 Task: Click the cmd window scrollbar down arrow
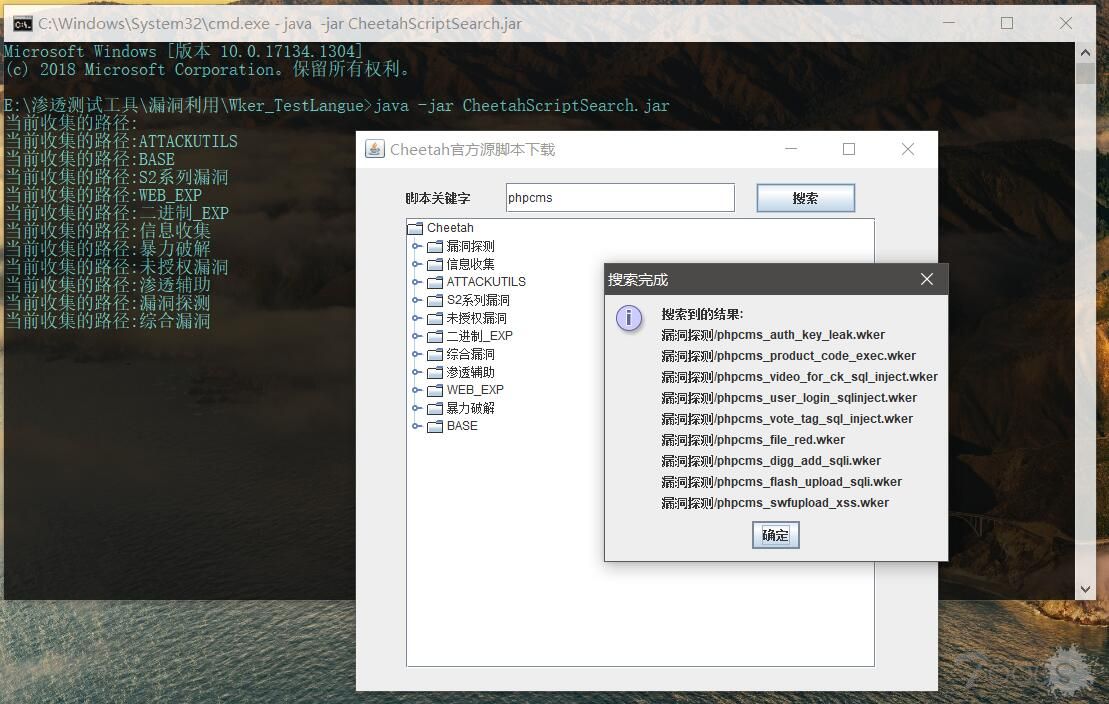[x=1085, y=589]
